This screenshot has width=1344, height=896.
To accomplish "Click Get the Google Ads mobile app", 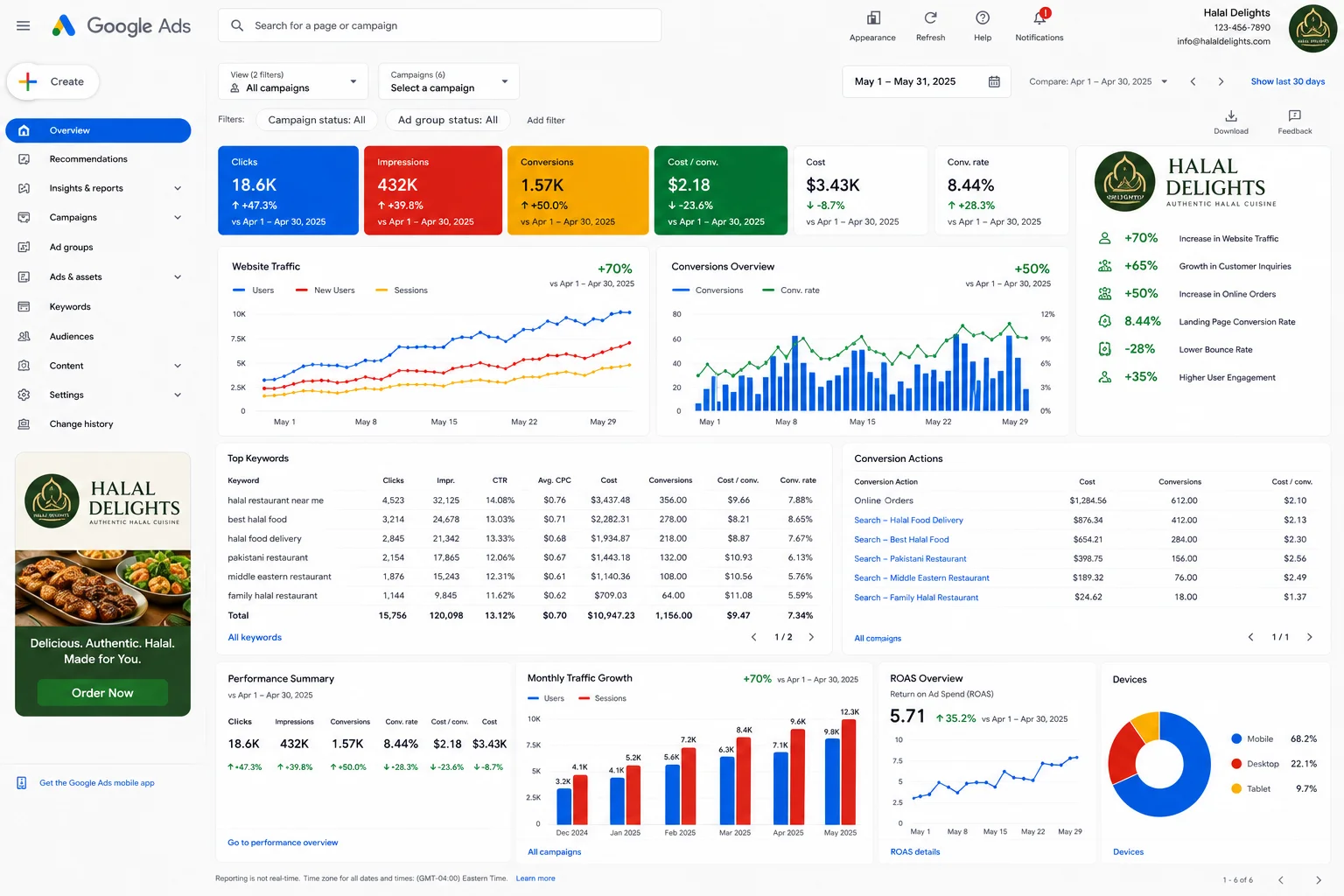I will click(97, 783).
